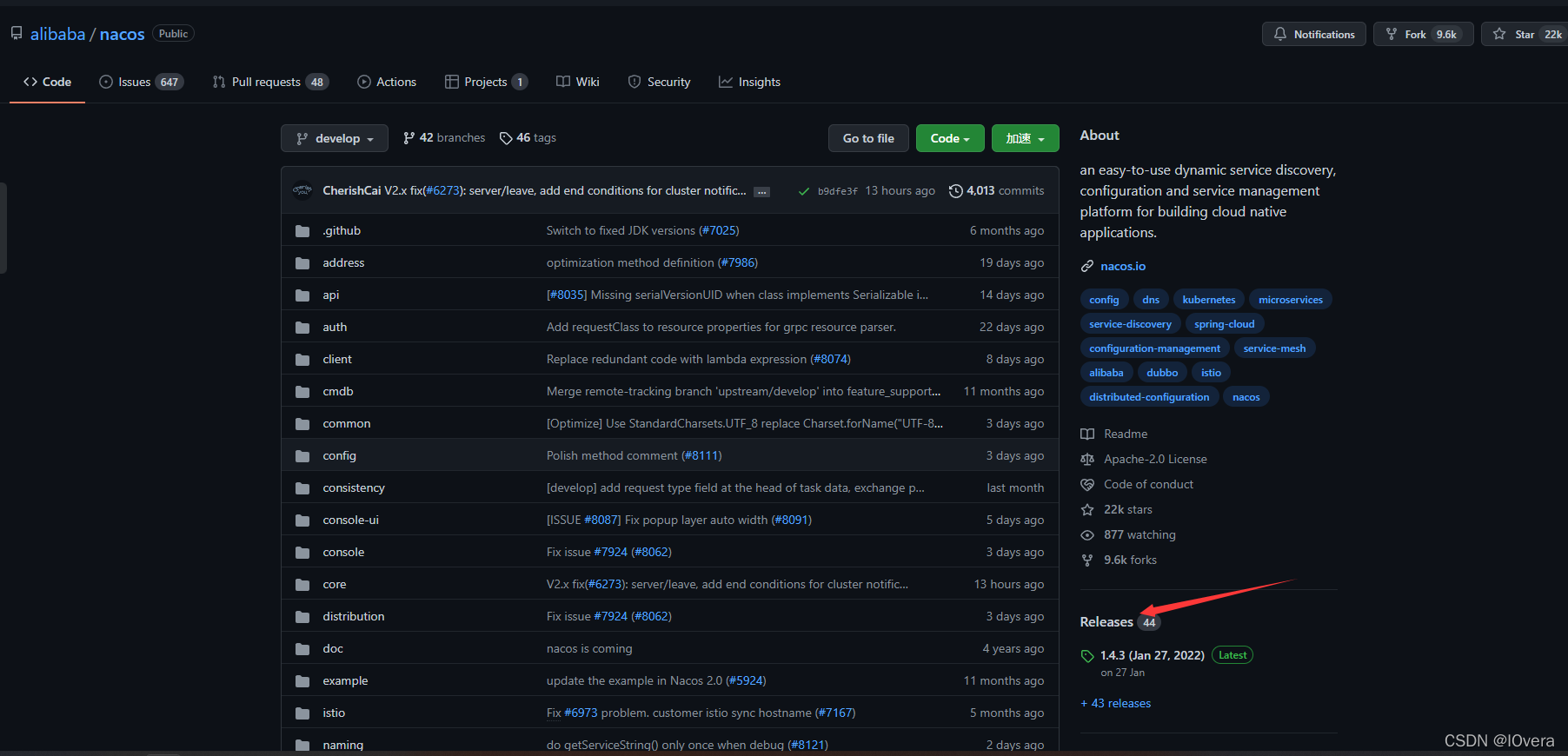Click the cmdb folder icon
The height and width of the screenshot is (756, 1568).
pos(302,392)
